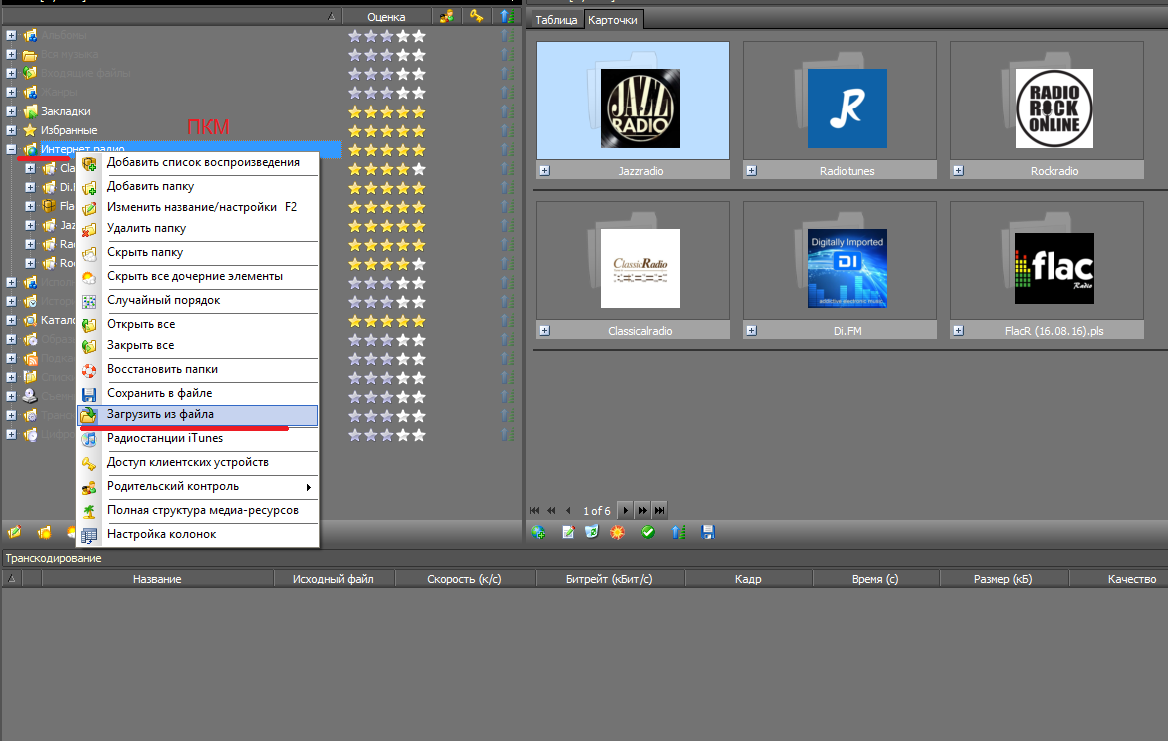Expand the Избранные folder in the tree
The width and height of the screenshot is (1168, 741).
pyautogui.click(x=11, y=130)
